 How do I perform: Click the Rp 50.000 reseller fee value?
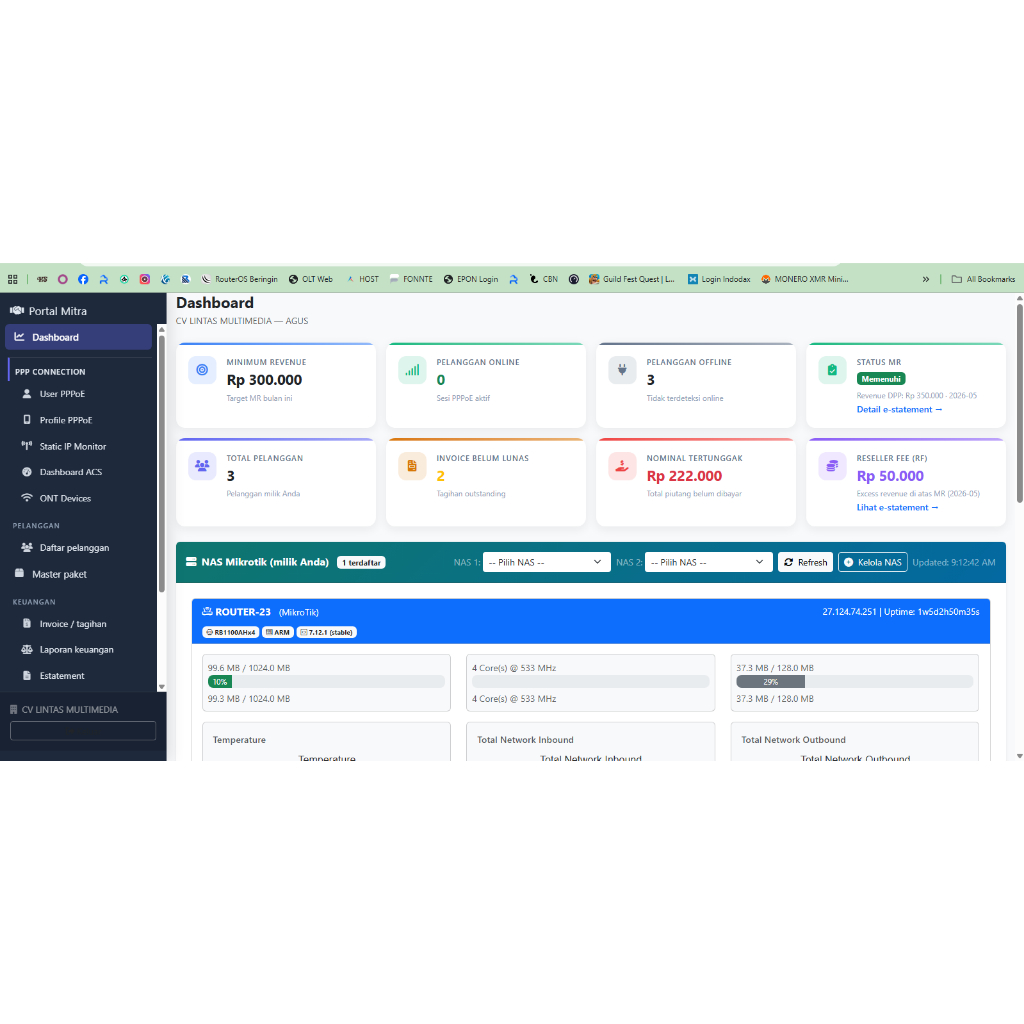890,476
